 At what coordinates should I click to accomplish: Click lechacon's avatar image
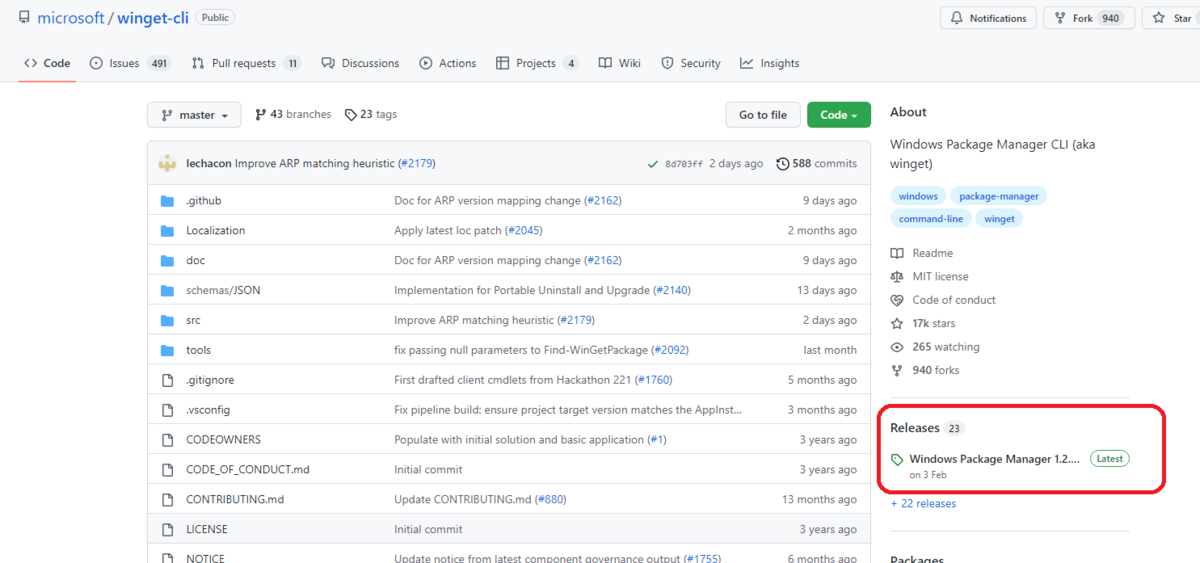tap(168, 163)
